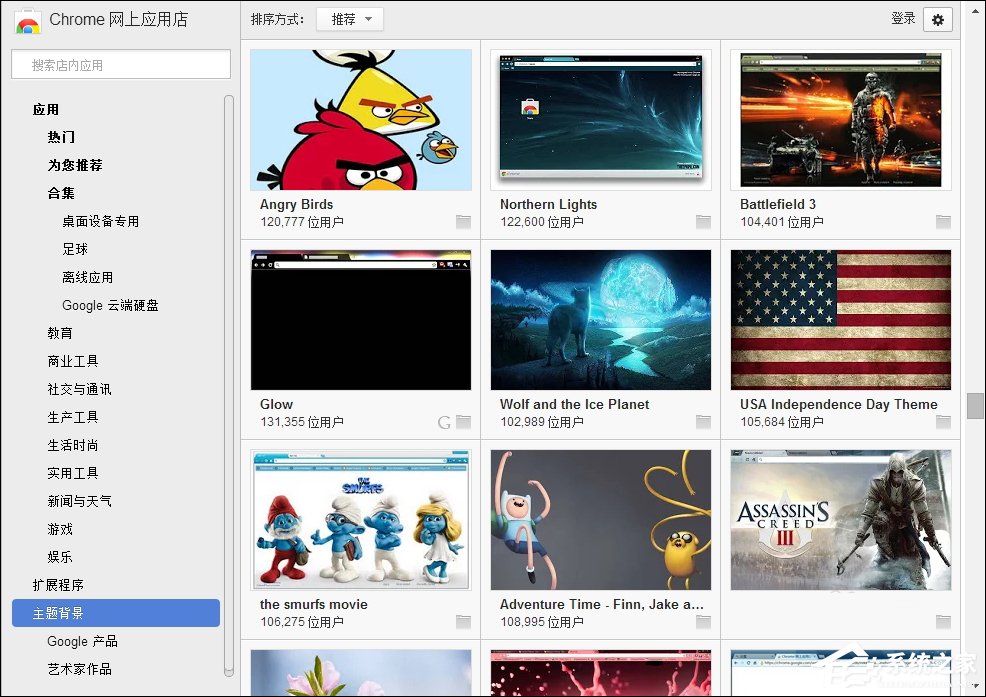Click folder icon on Wolf and the Ice Planet

tap(703, 422)
